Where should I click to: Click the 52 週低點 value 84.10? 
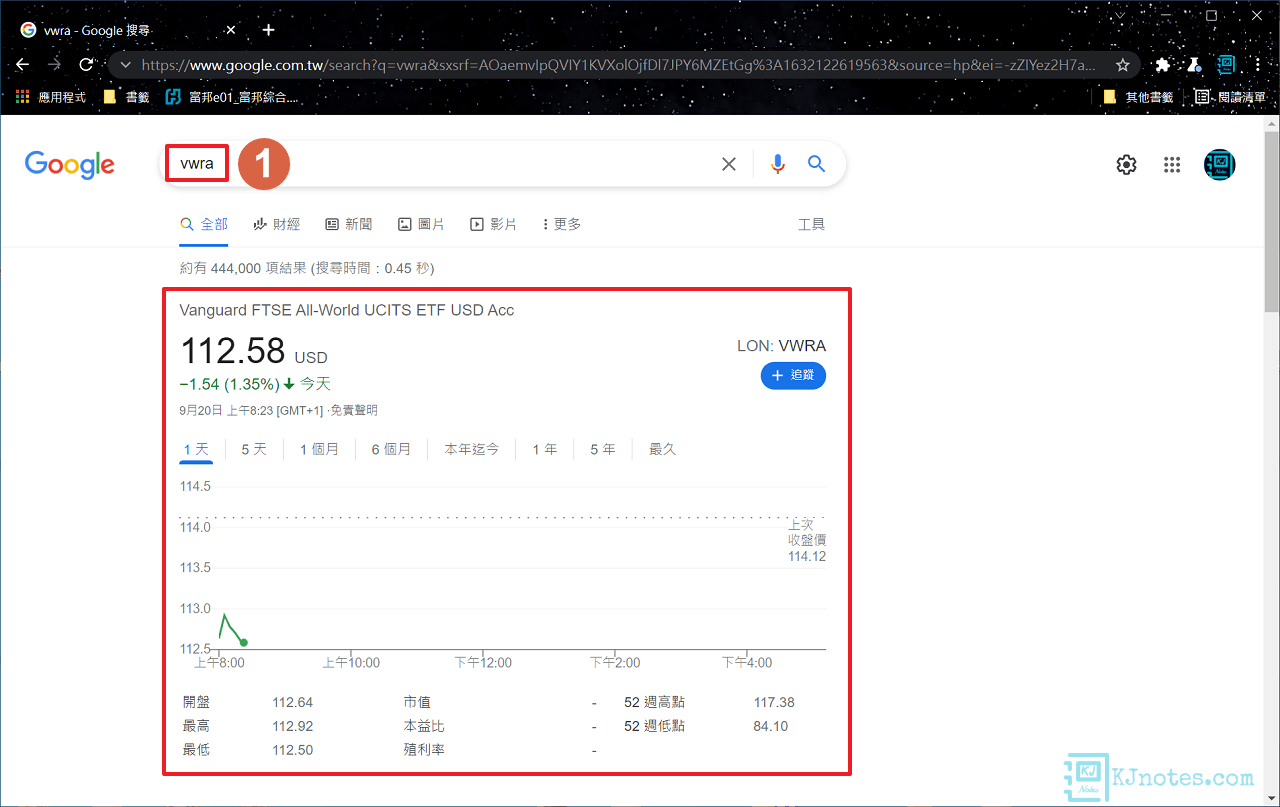click(x=771, y=727)
